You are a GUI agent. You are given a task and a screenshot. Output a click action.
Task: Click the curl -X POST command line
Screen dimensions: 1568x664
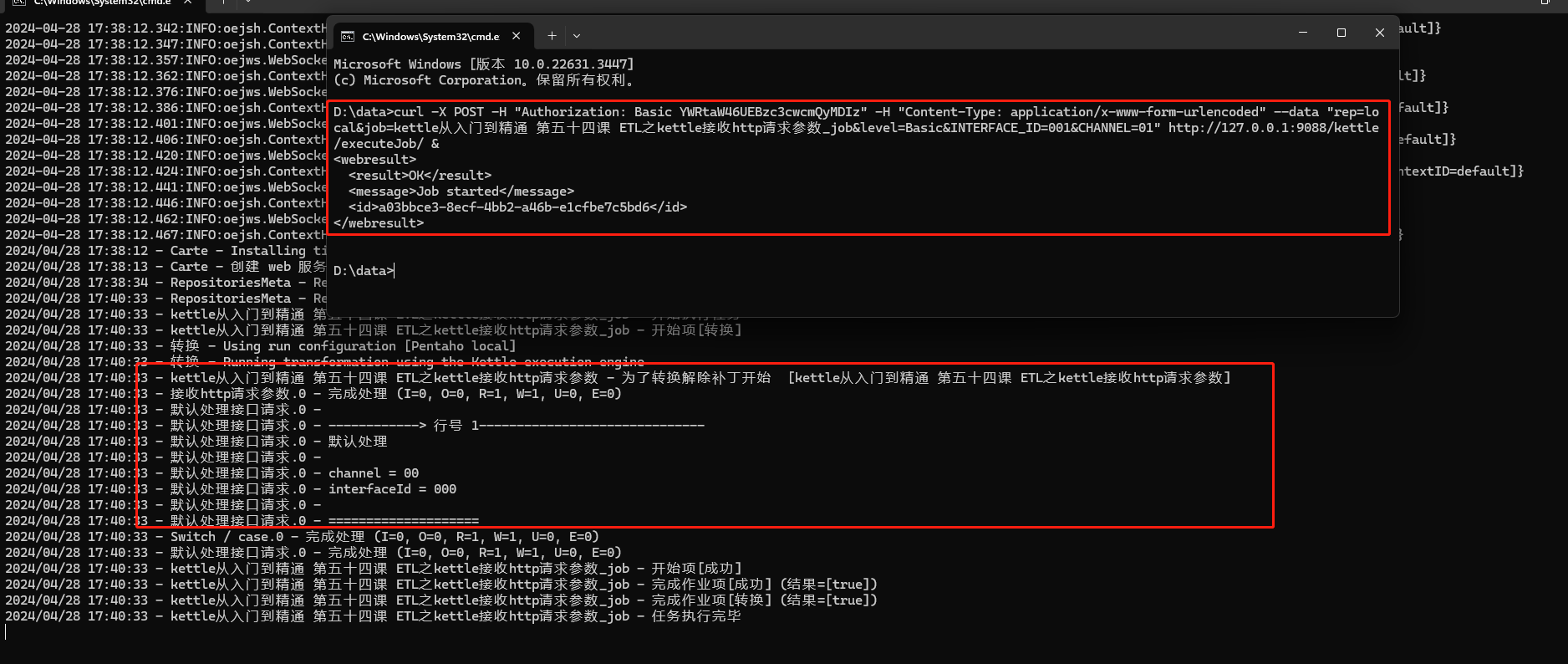tap(856, 112)
